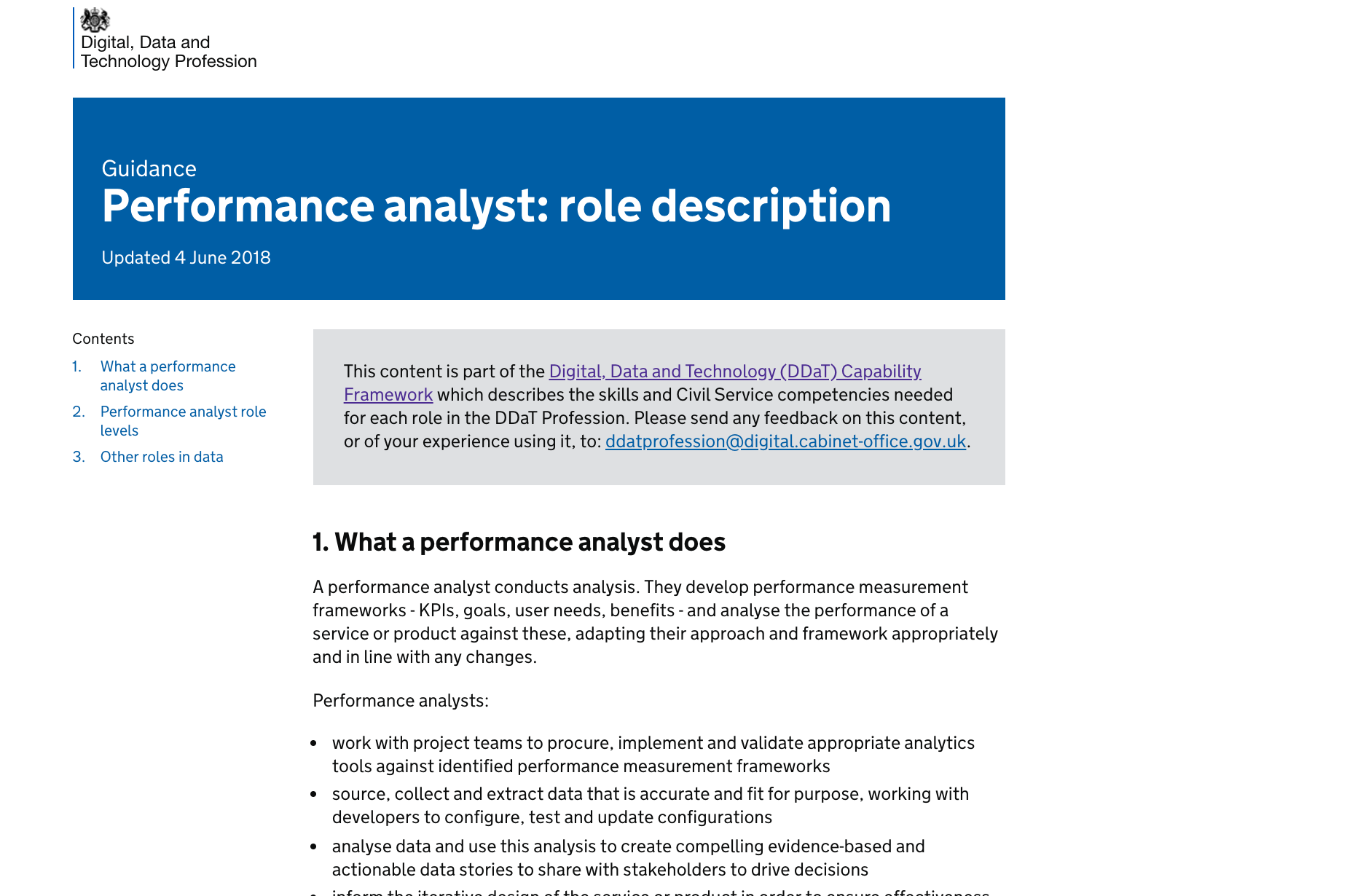Select numbered item '2.' in contents list
Screen dimensions: 1355x896
coord(76,412)
